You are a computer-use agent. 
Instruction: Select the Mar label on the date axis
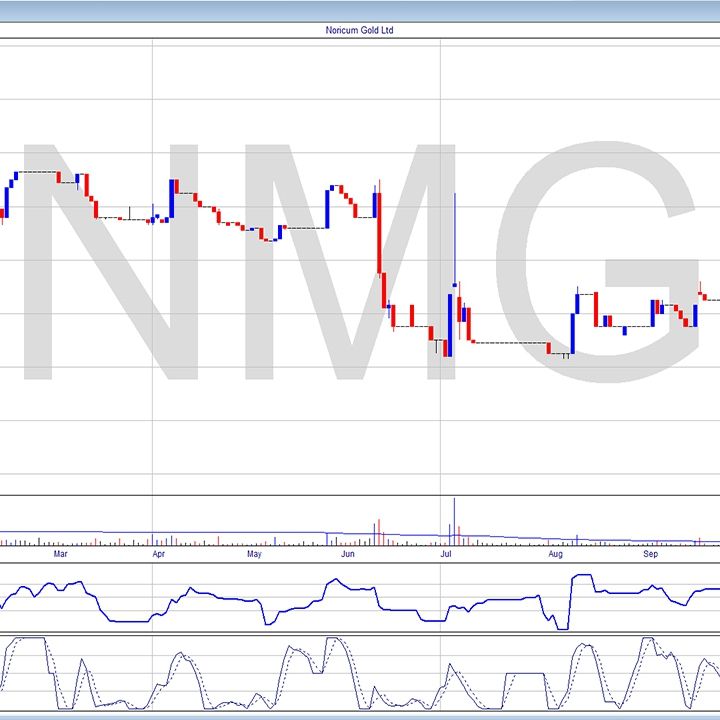point(60,552)
